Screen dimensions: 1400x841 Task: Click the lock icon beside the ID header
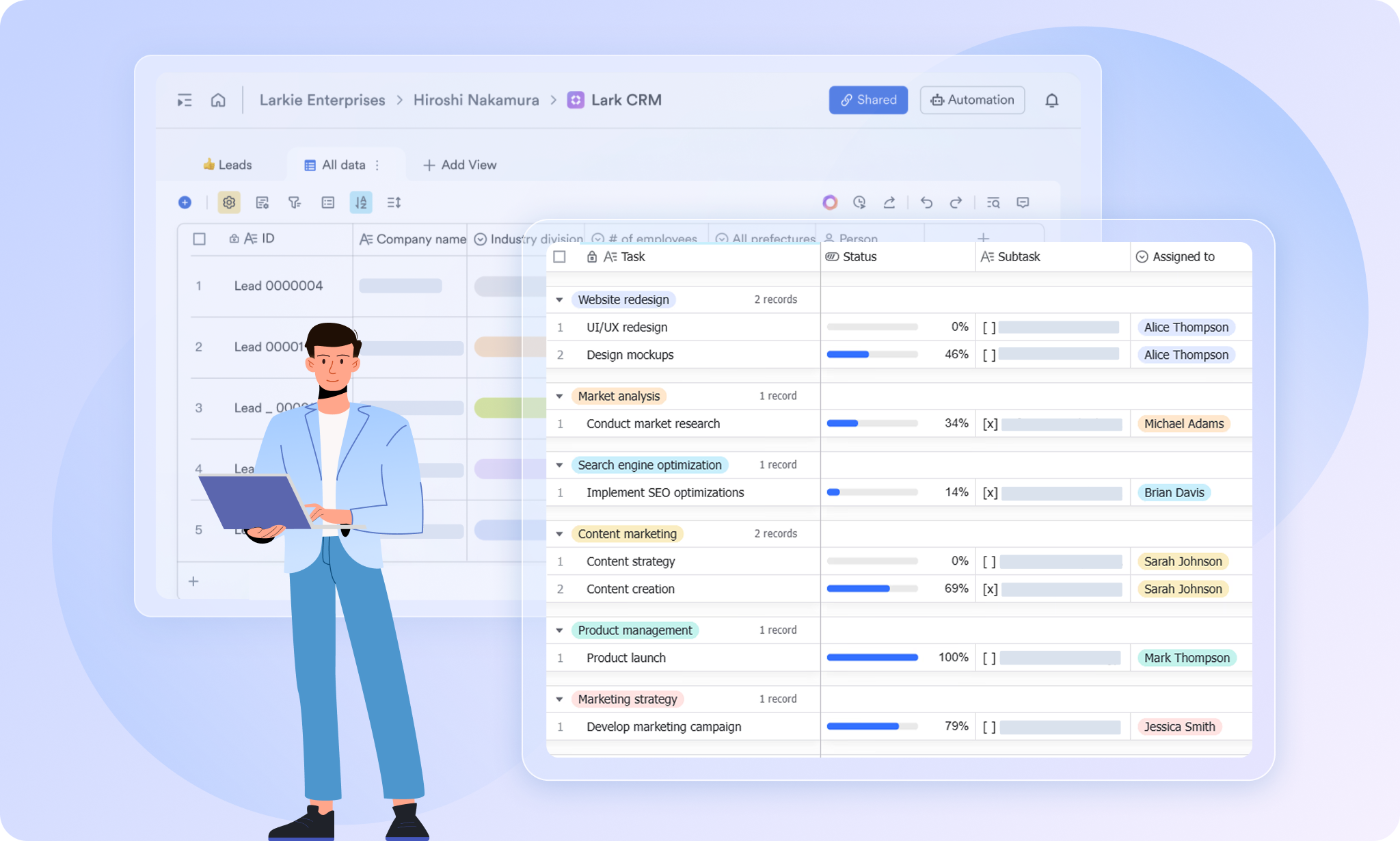[234, 239]
